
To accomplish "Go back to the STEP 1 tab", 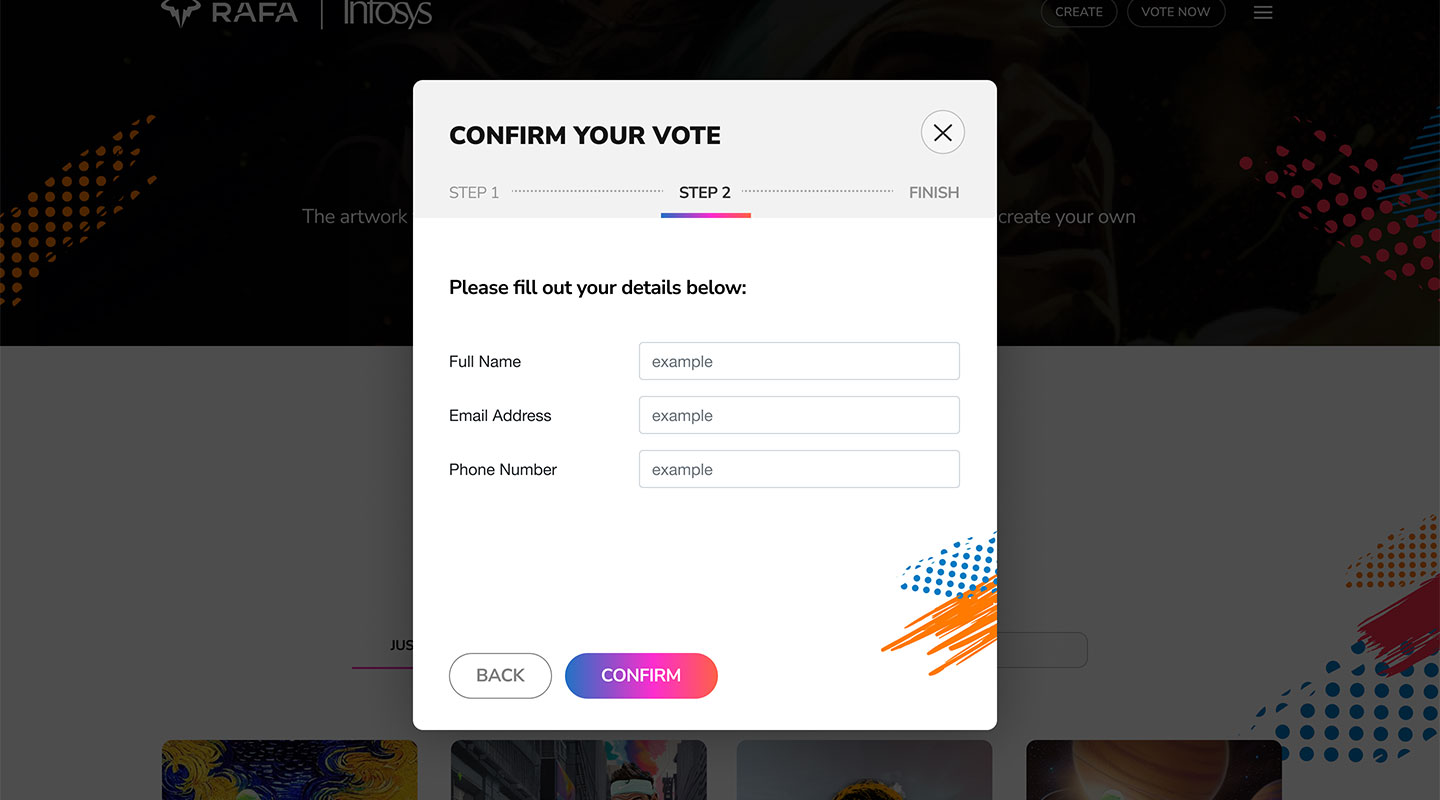I will tap(474, 193).
